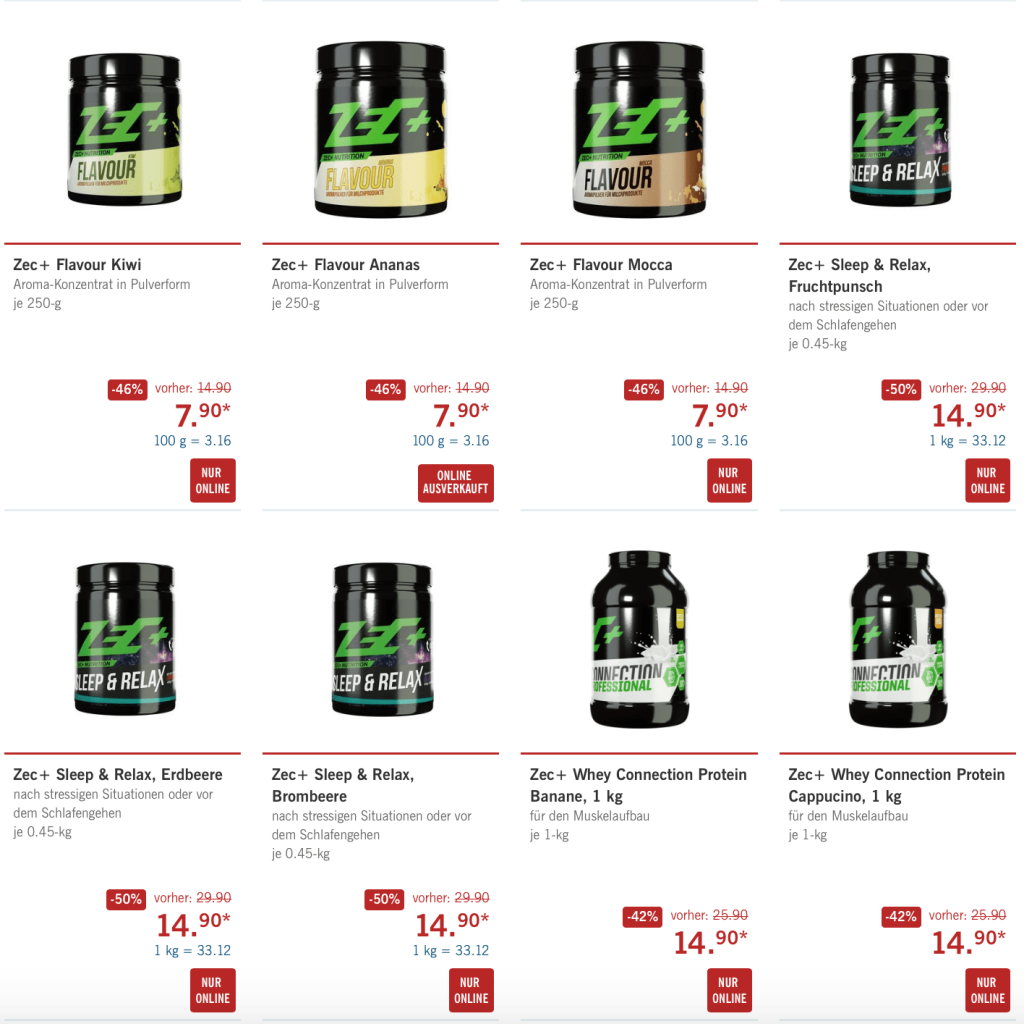Open the Sleep & Relax Fruchtpunsch image
1024x1024 pixels.
[900, 129]
